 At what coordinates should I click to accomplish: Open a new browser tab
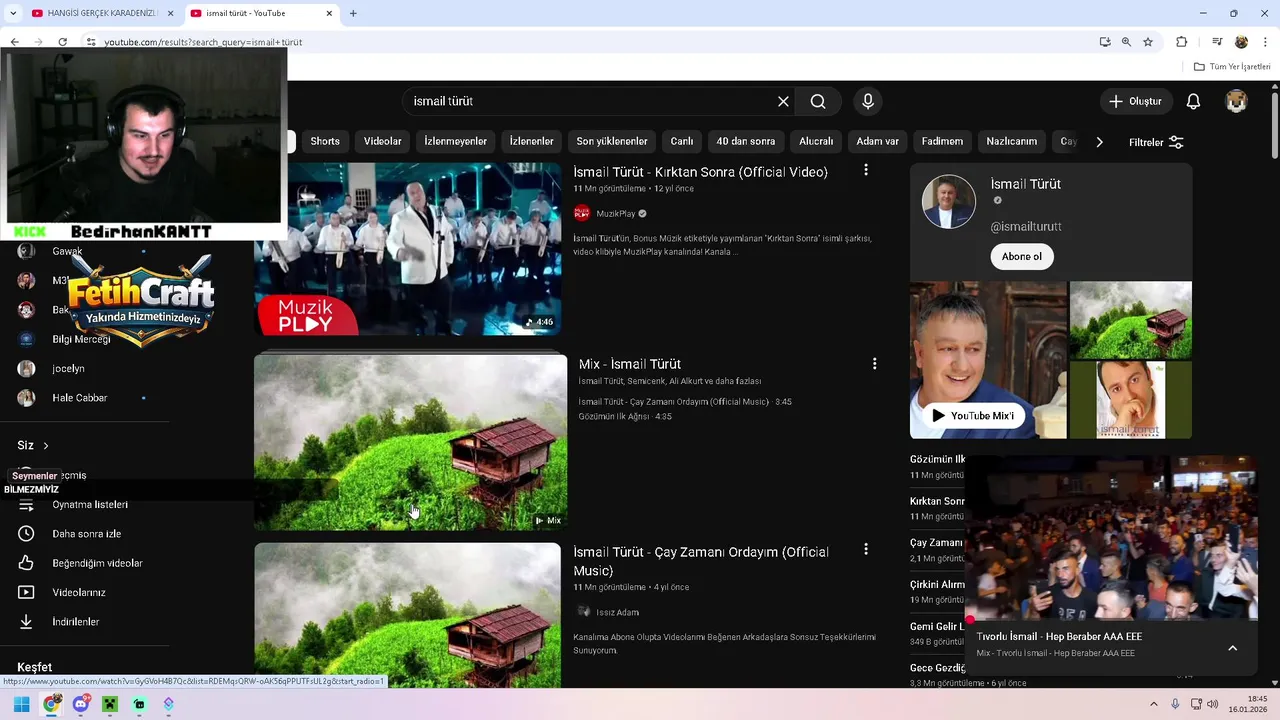tap(353, 13)
